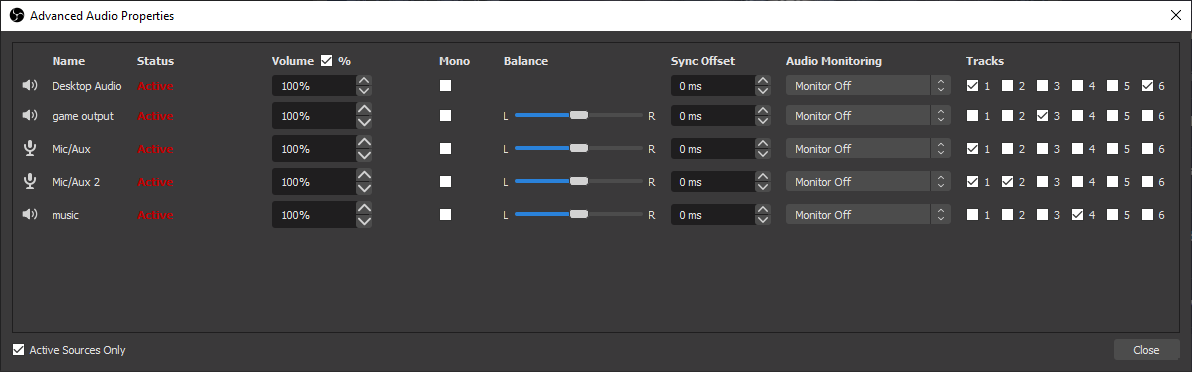This screenshot has height=372, width=1192.
Task: Enable Mono for game output
Action: point(445,116)
